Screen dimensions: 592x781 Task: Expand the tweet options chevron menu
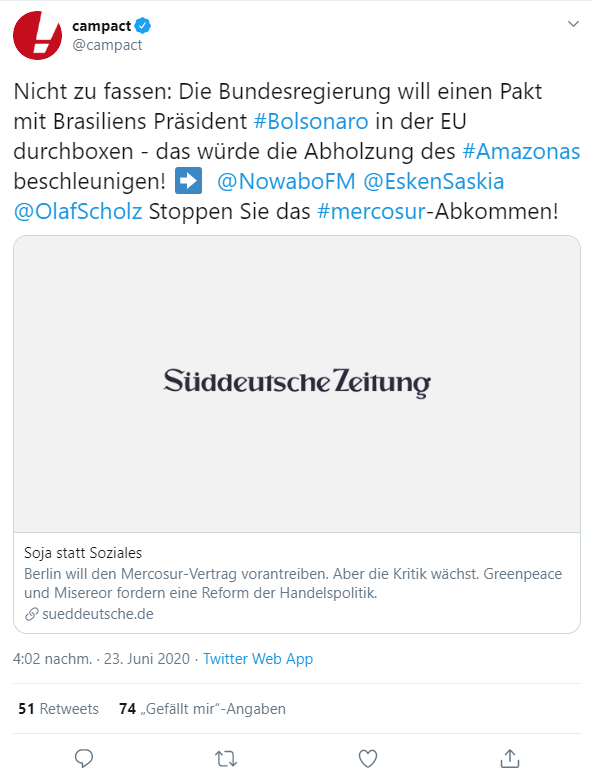(x=573, y=24)
